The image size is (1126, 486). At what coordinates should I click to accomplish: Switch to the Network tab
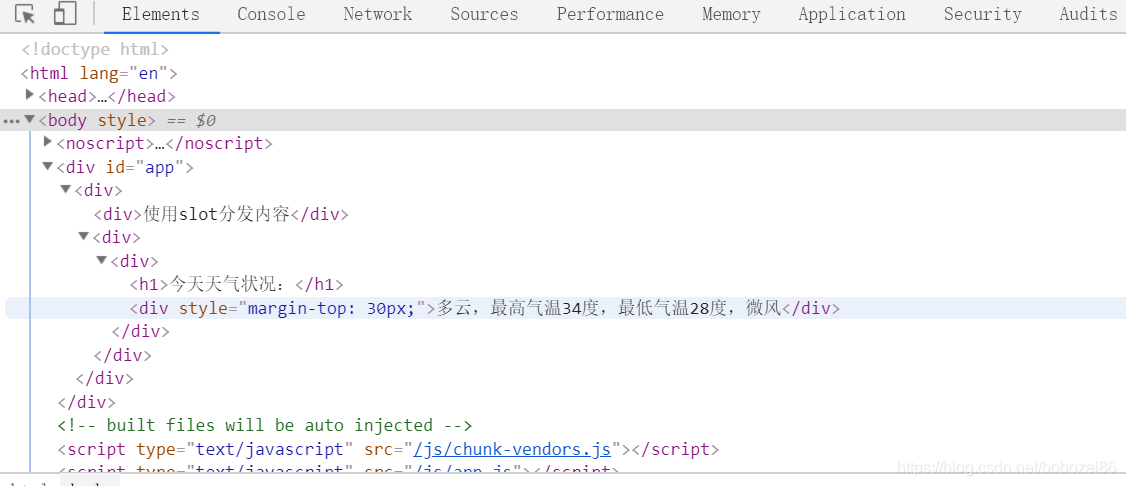coord(378,14)
